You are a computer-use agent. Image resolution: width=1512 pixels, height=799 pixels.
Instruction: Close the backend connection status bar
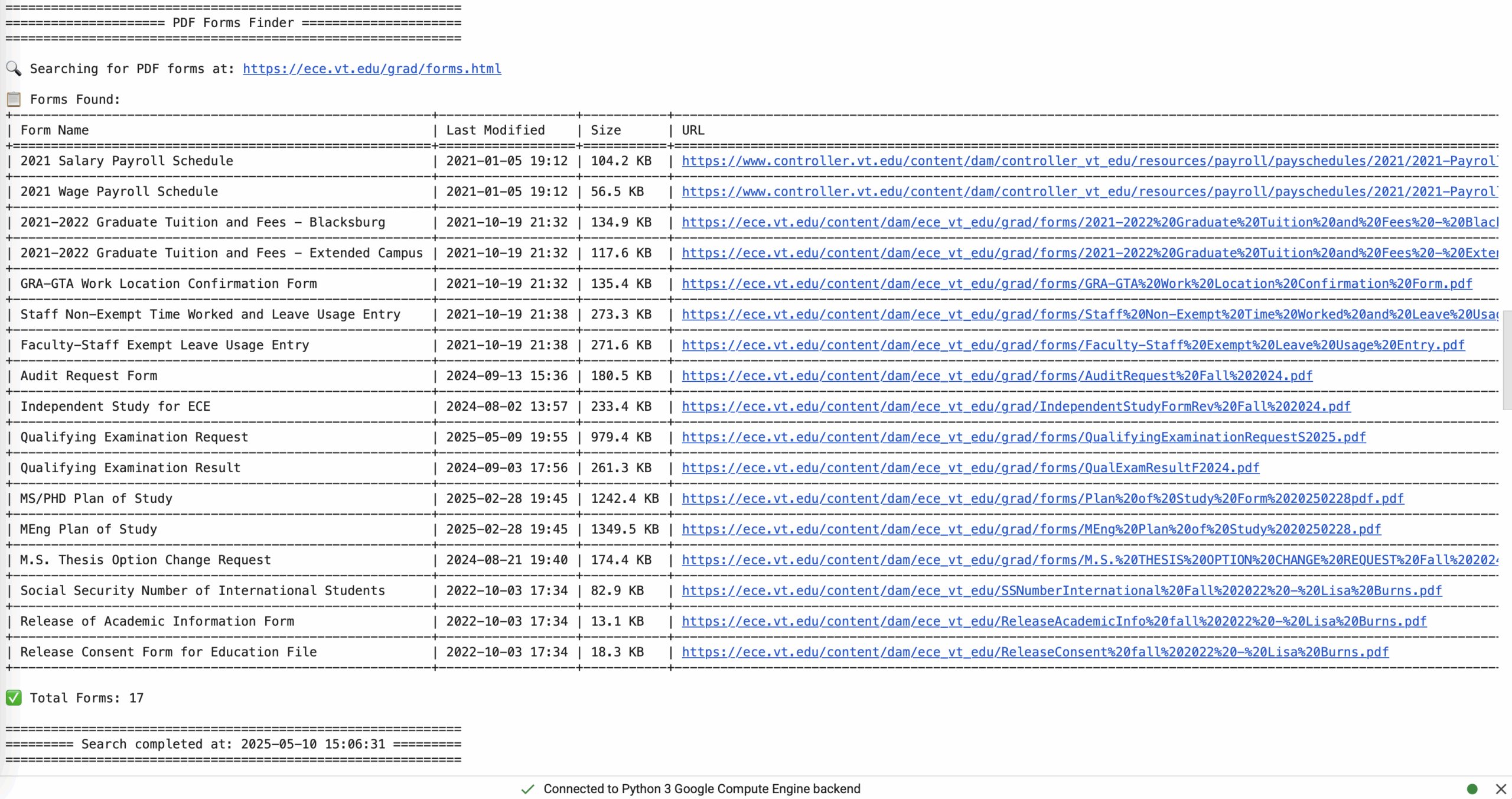click(1501, 789)
